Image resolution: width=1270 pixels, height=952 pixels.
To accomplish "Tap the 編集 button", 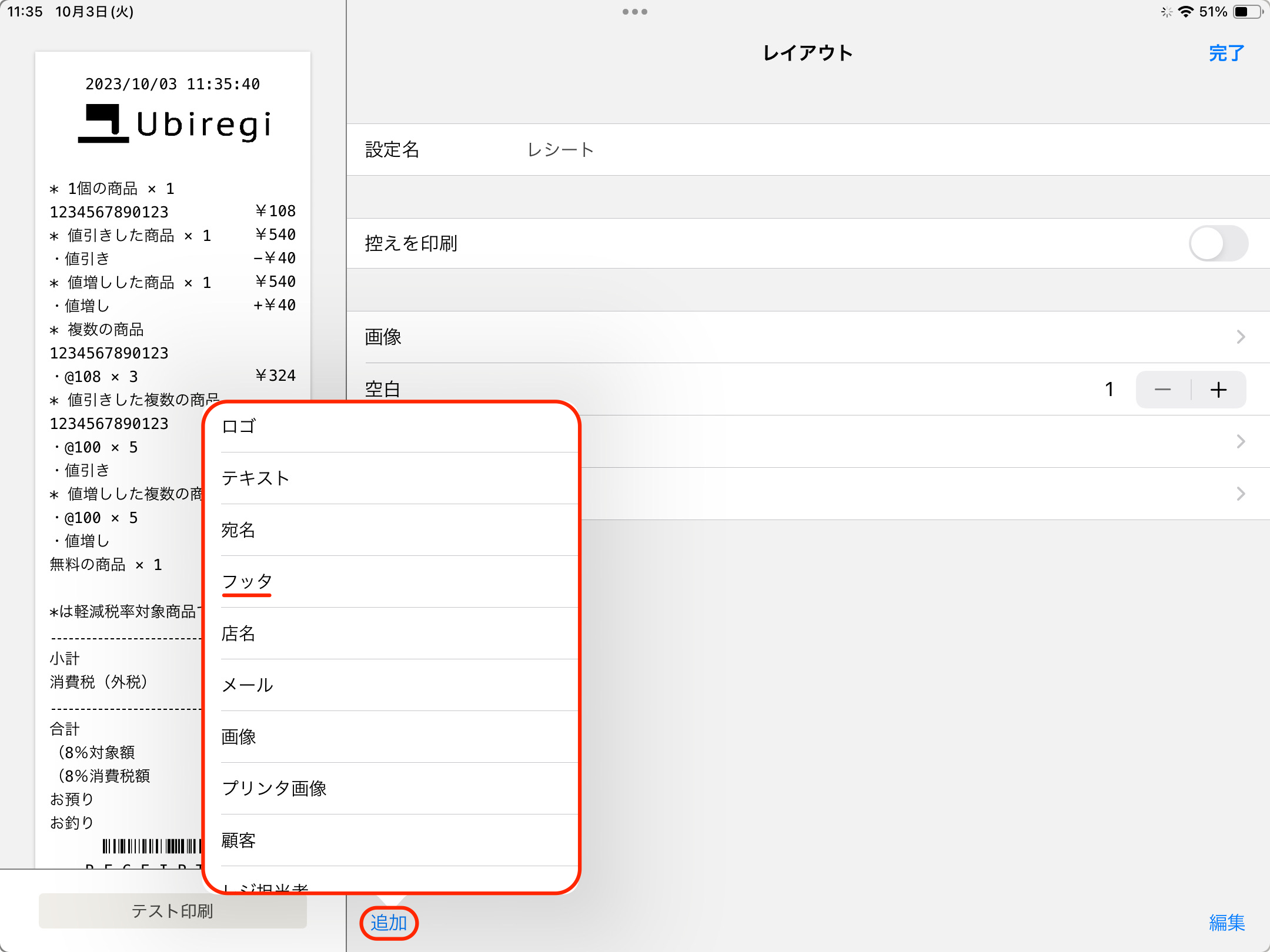I will click(1226, 923).
